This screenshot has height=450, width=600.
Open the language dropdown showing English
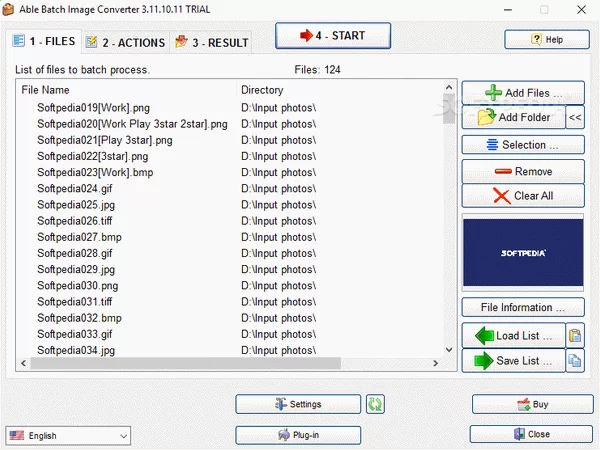(68, 436)
